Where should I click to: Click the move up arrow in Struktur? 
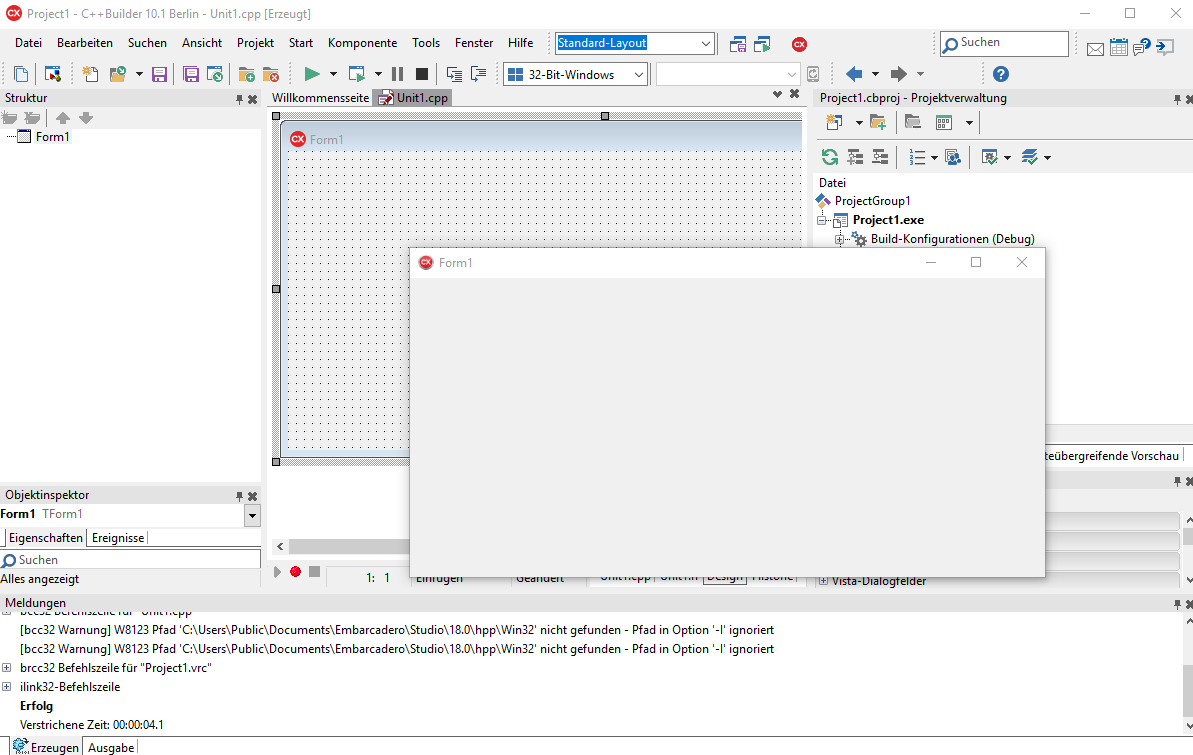[x=63, y=118]
